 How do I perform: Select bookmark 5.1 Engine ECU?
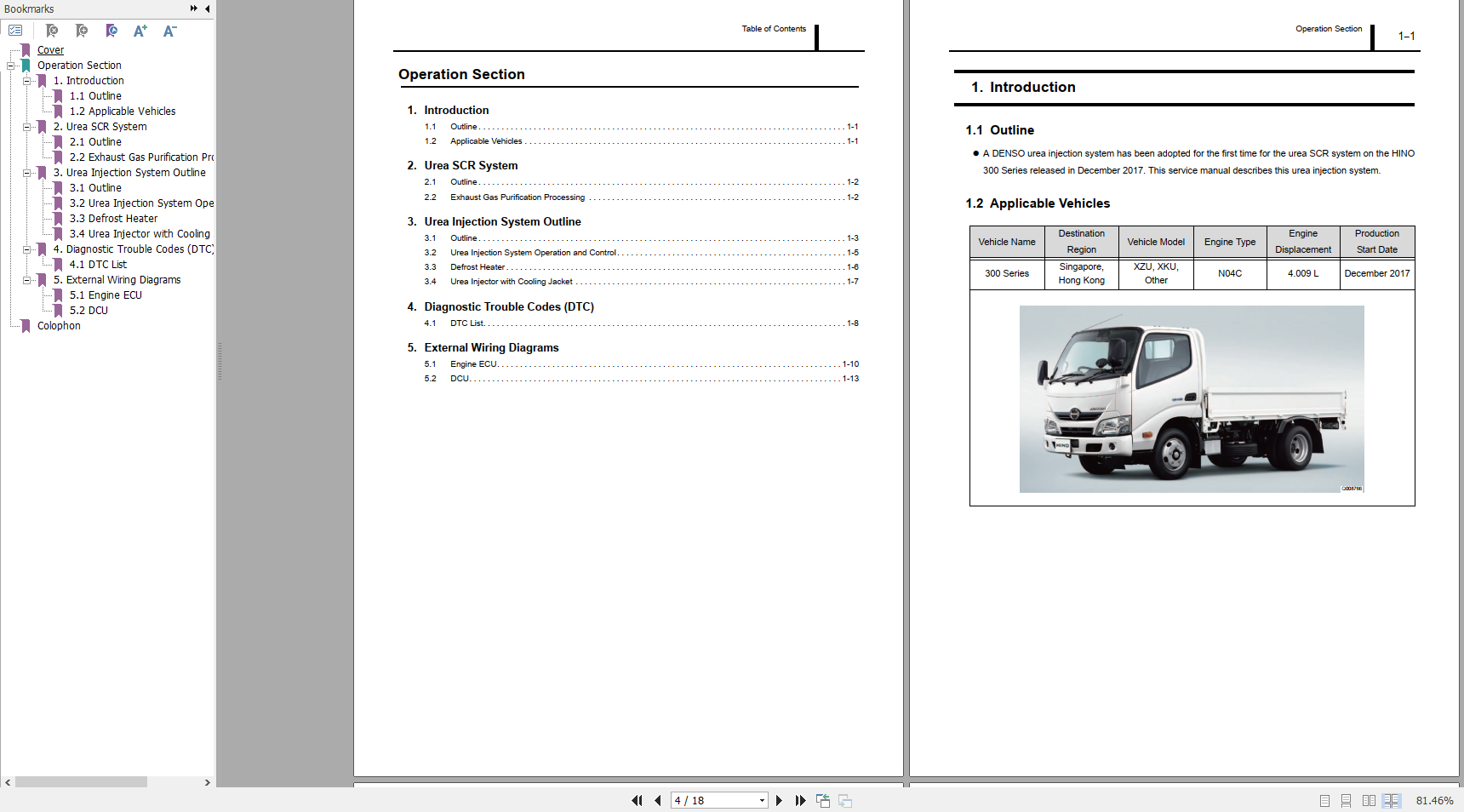point(106,295)
